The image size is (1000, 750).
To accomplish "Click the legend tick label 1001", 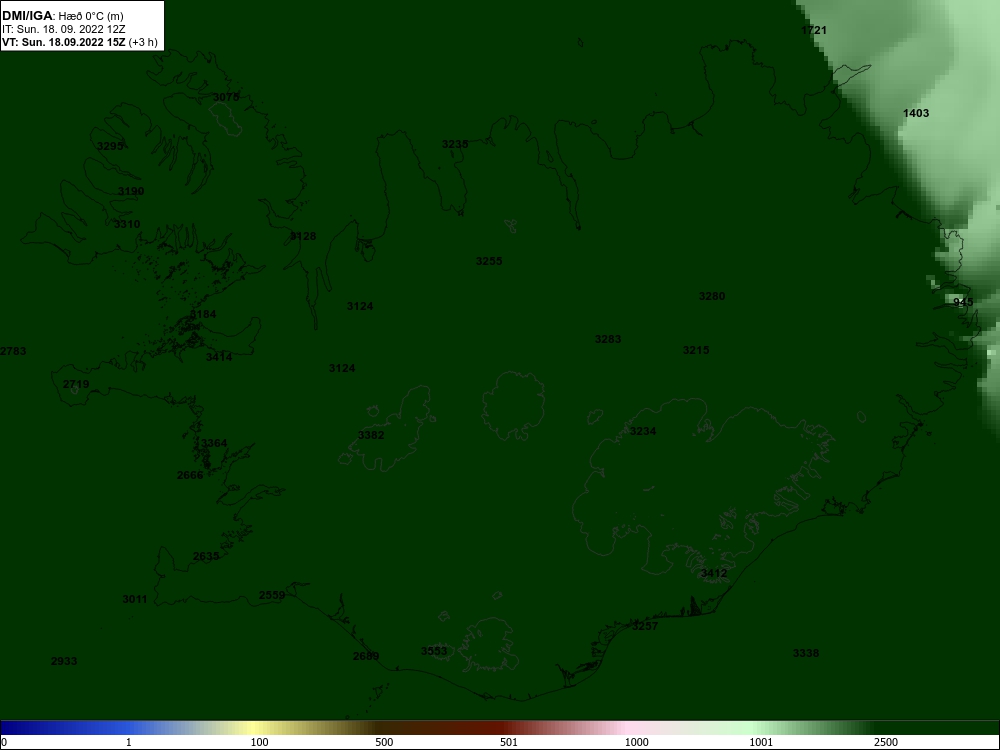I will (761, 742).
